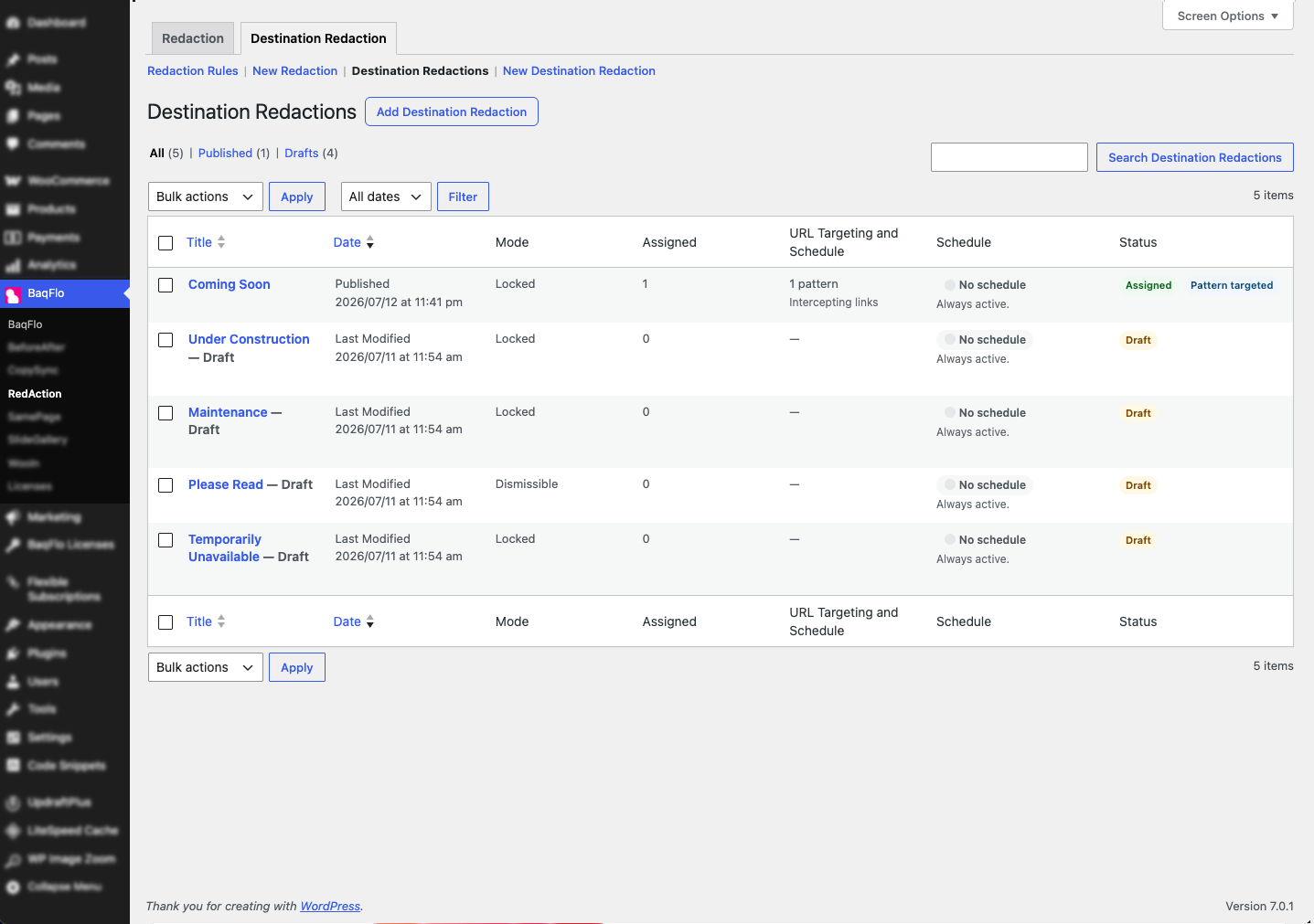Open the Marketing megaphone icon
The height and width of the screenshot is (924, 1314).
tap(14, 517)
